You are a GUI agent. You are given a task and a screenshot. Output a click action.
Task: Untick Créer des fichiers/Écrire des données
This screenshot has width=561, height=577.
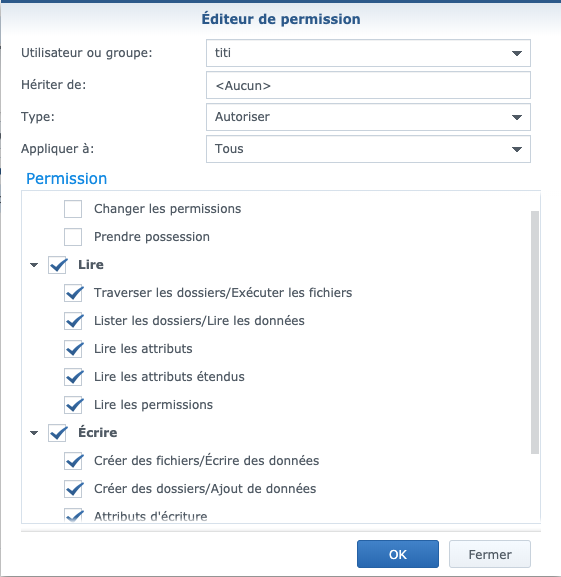coord(73,461)
